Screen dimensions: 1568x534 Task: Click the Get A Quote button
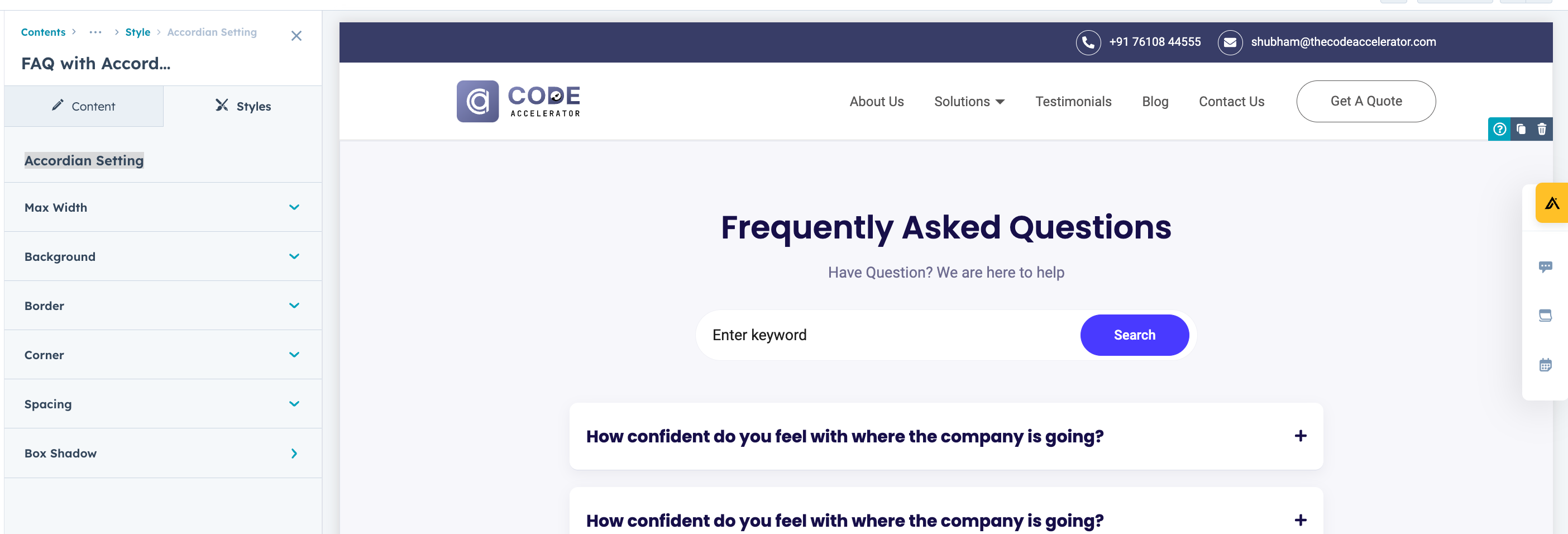coord(1365,102)
